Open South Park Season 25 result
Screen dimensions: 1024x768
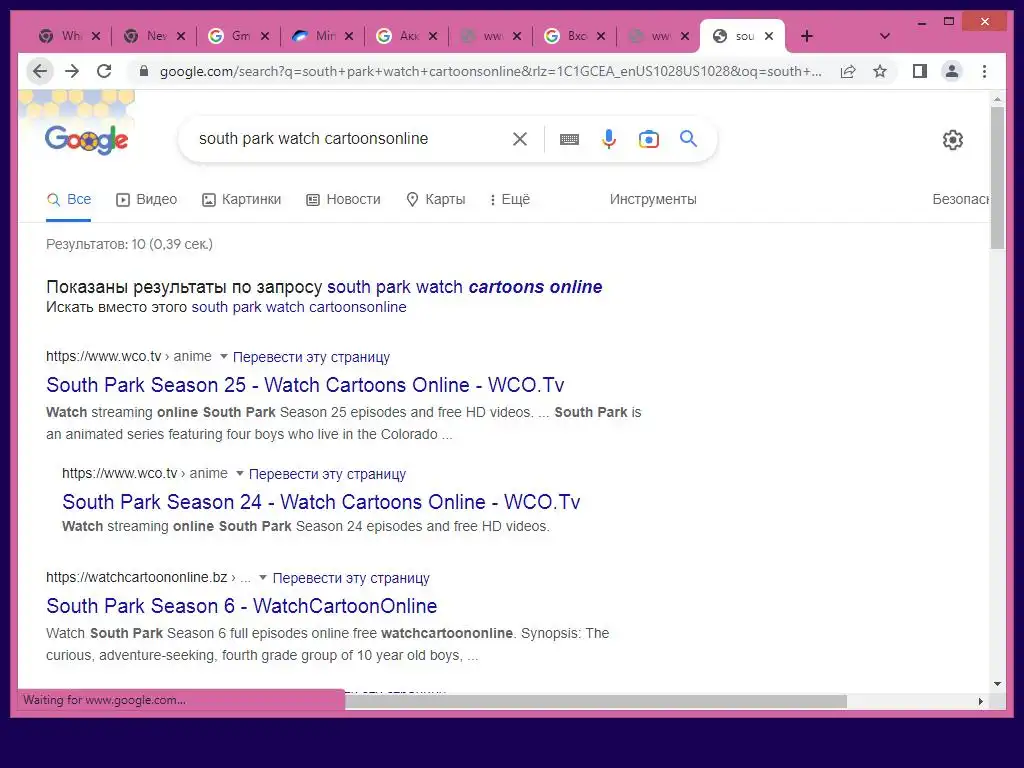tap(305, 385)
